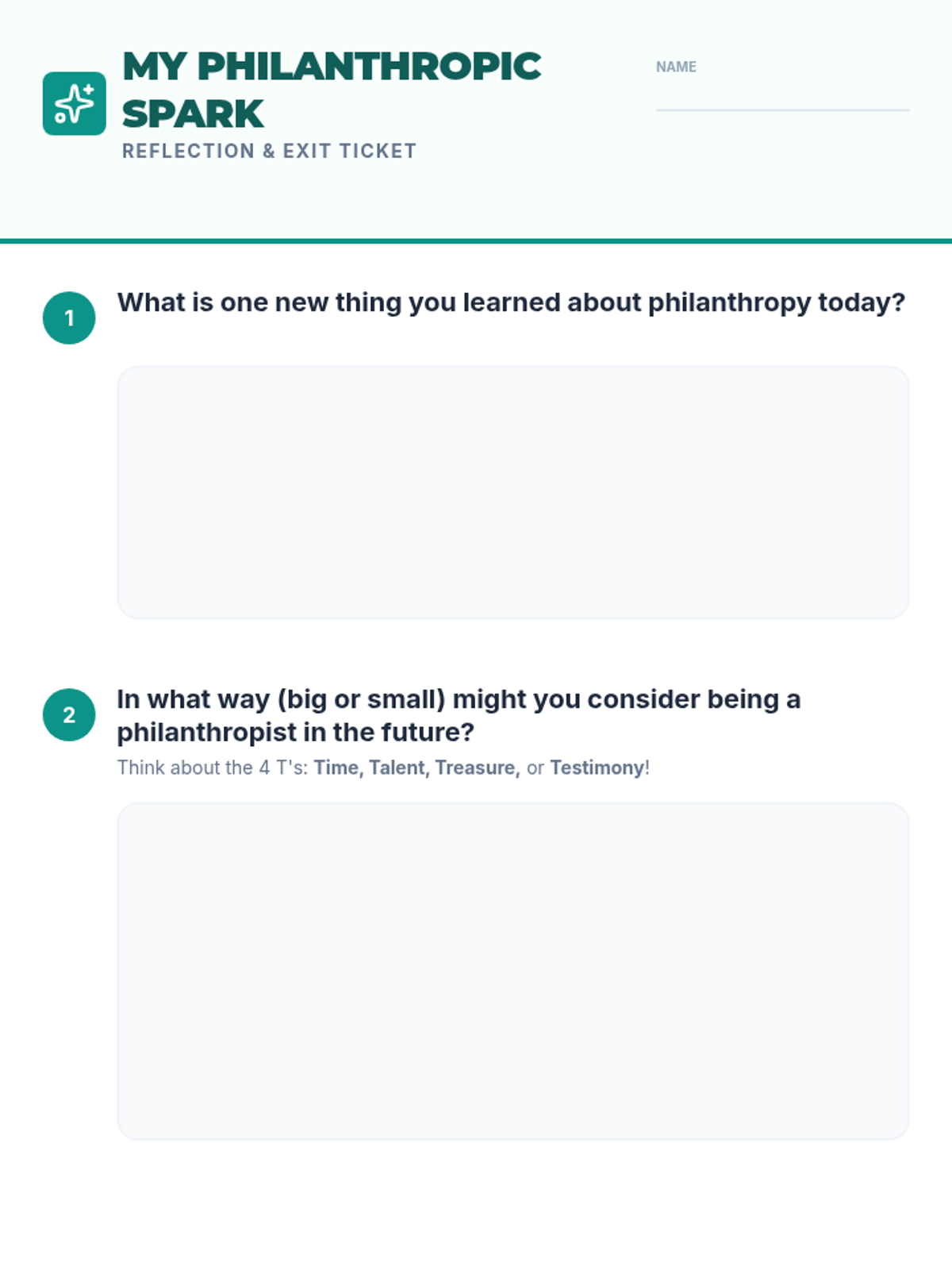Screen dimensions: 952x1270
Task: Click the teal divider line under the header
Action: pos(476,241)
